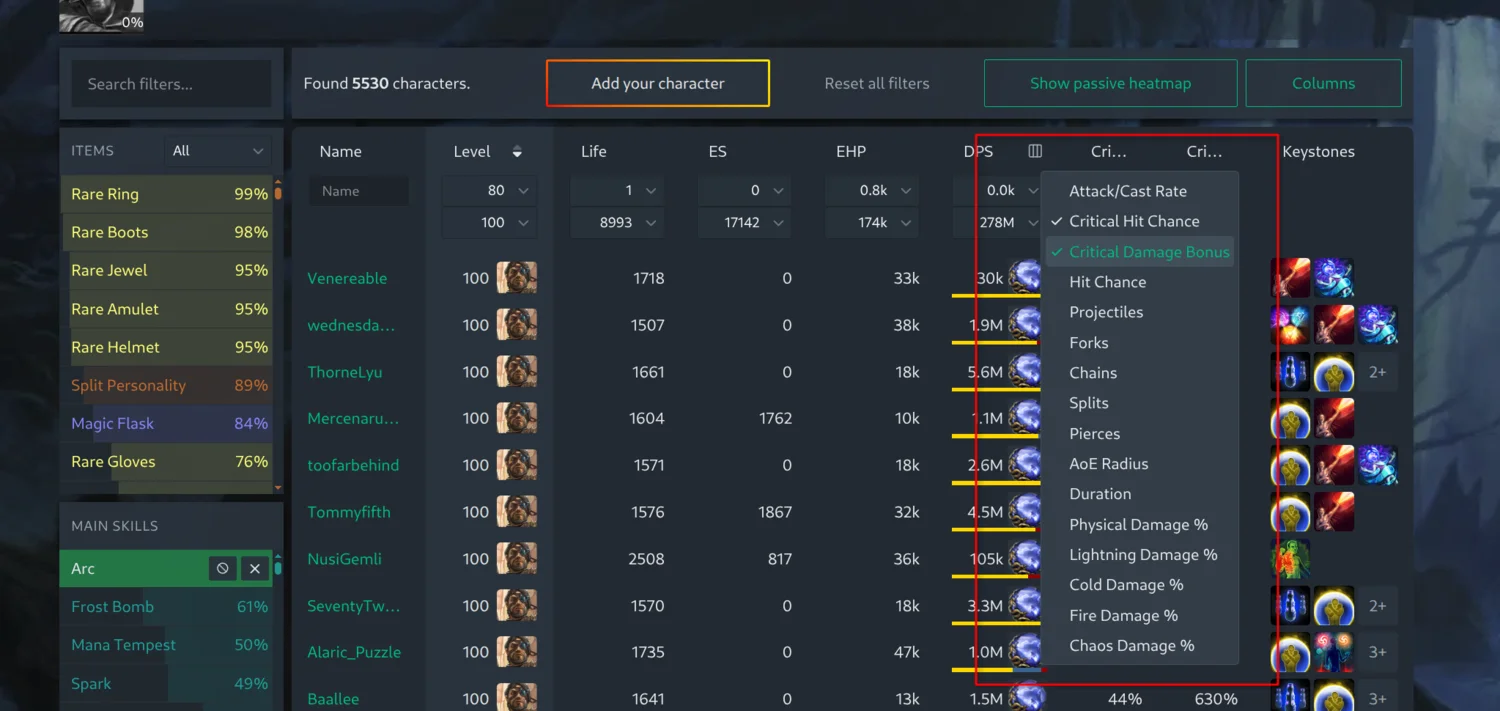Screen dimensions: 1500x711
Task: Click the Level column sort arrows
Action: [517, 152]
